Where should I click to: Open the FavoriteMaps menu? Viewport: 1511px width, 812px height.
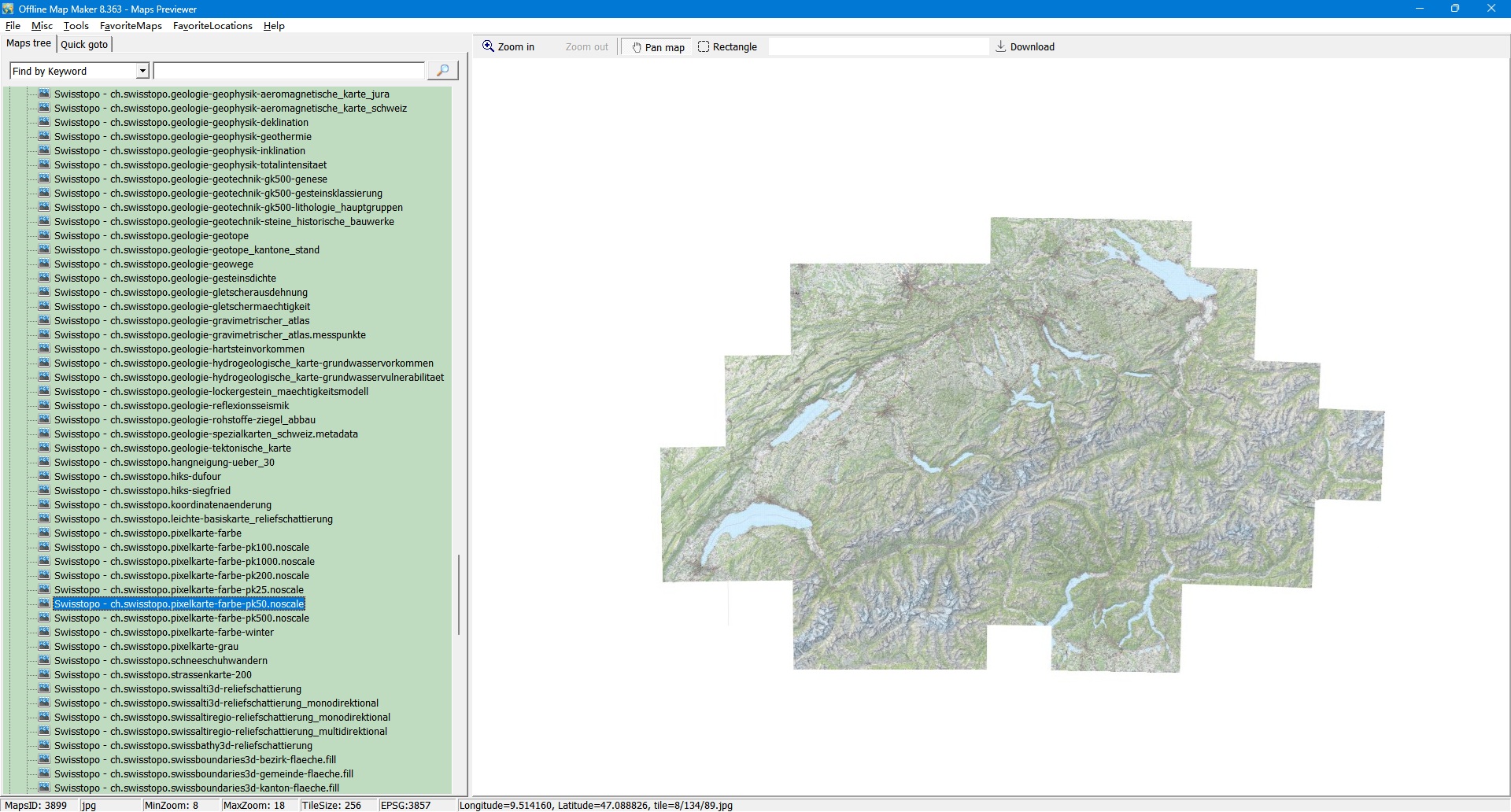coord(131,26)
